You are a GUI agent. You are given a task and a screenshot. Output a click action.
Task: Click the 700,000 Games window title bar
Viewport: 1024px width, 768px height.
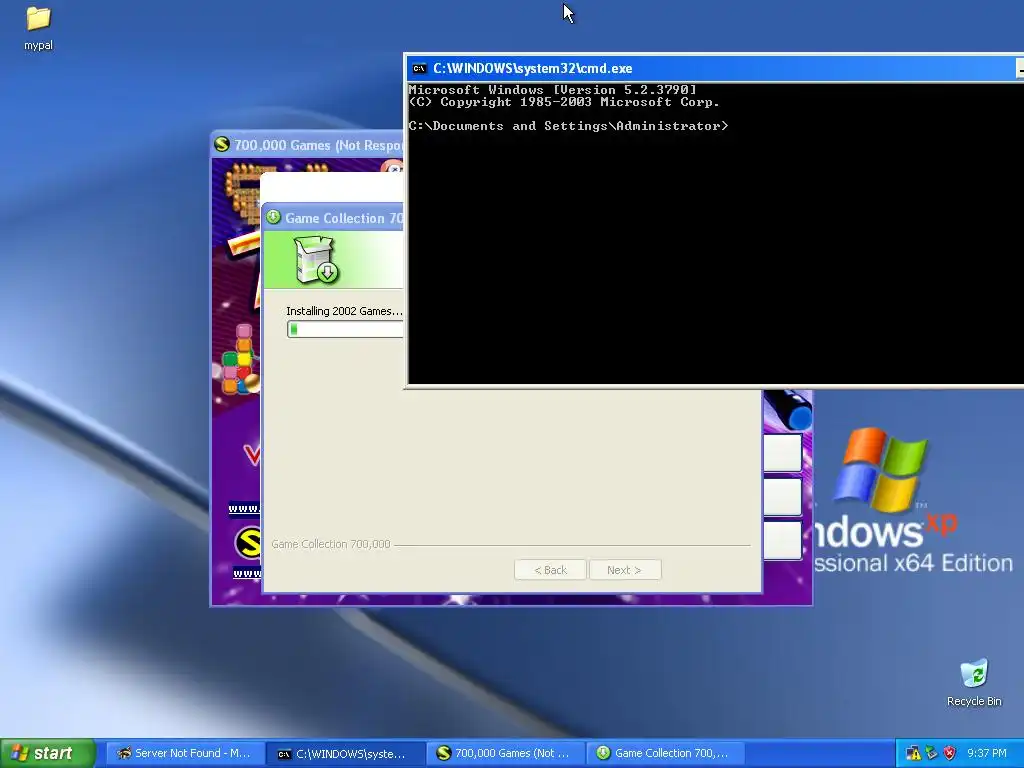click(x=307, y=145)
